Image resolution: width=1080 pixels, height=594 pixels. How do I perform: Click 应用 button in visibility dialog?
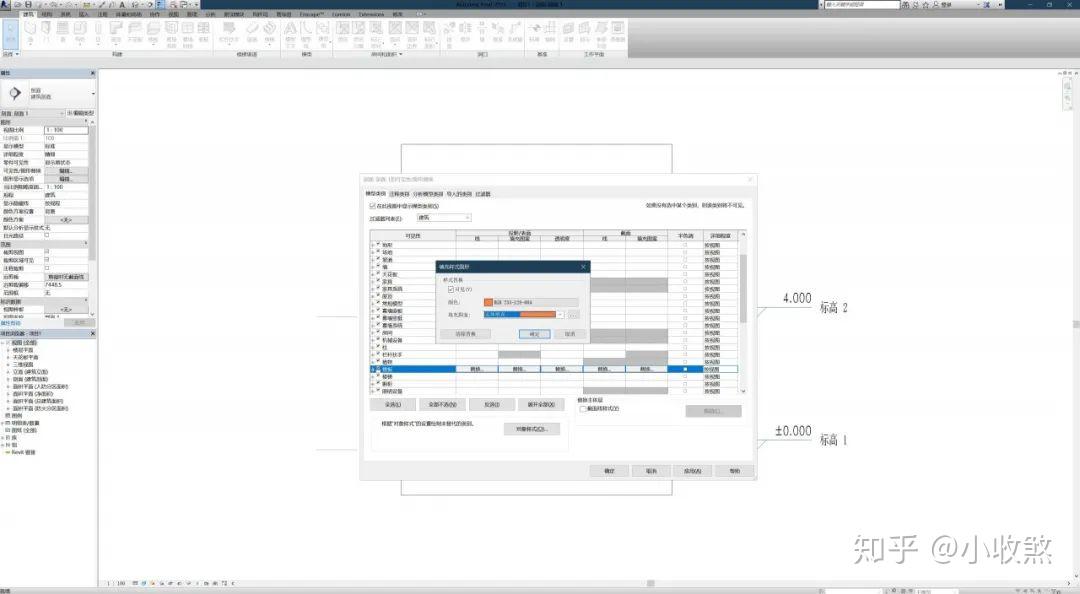(x=692, y=471)
